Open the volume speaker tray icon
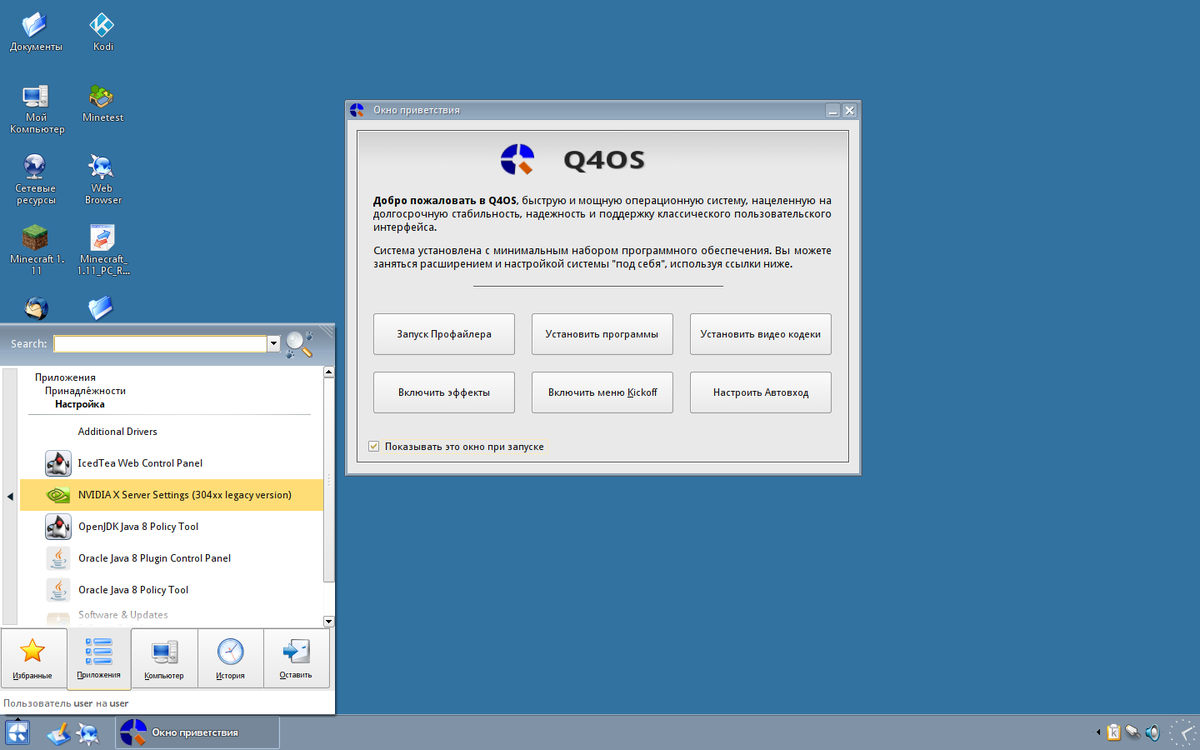The width and height of the screenshot is (1200, 750). 1152,733
